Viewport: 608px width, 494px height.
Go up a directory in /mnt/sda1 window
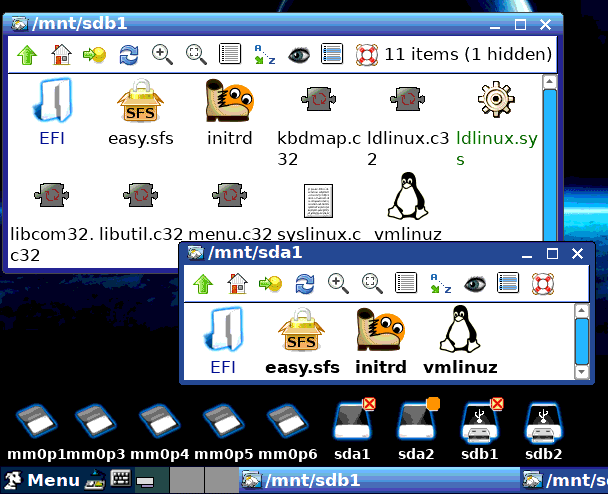(x=203, y=283)
